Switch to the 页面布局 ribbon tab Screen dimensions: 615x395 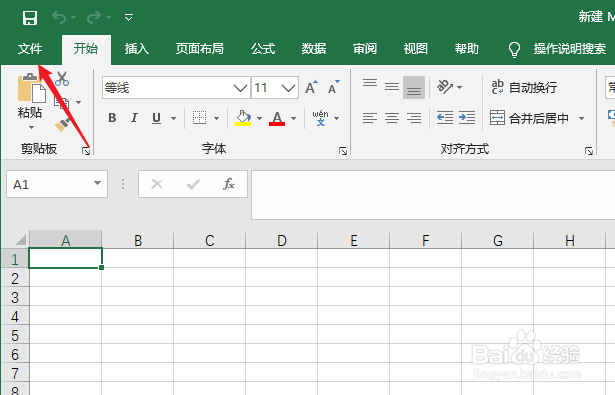(200, 49)
